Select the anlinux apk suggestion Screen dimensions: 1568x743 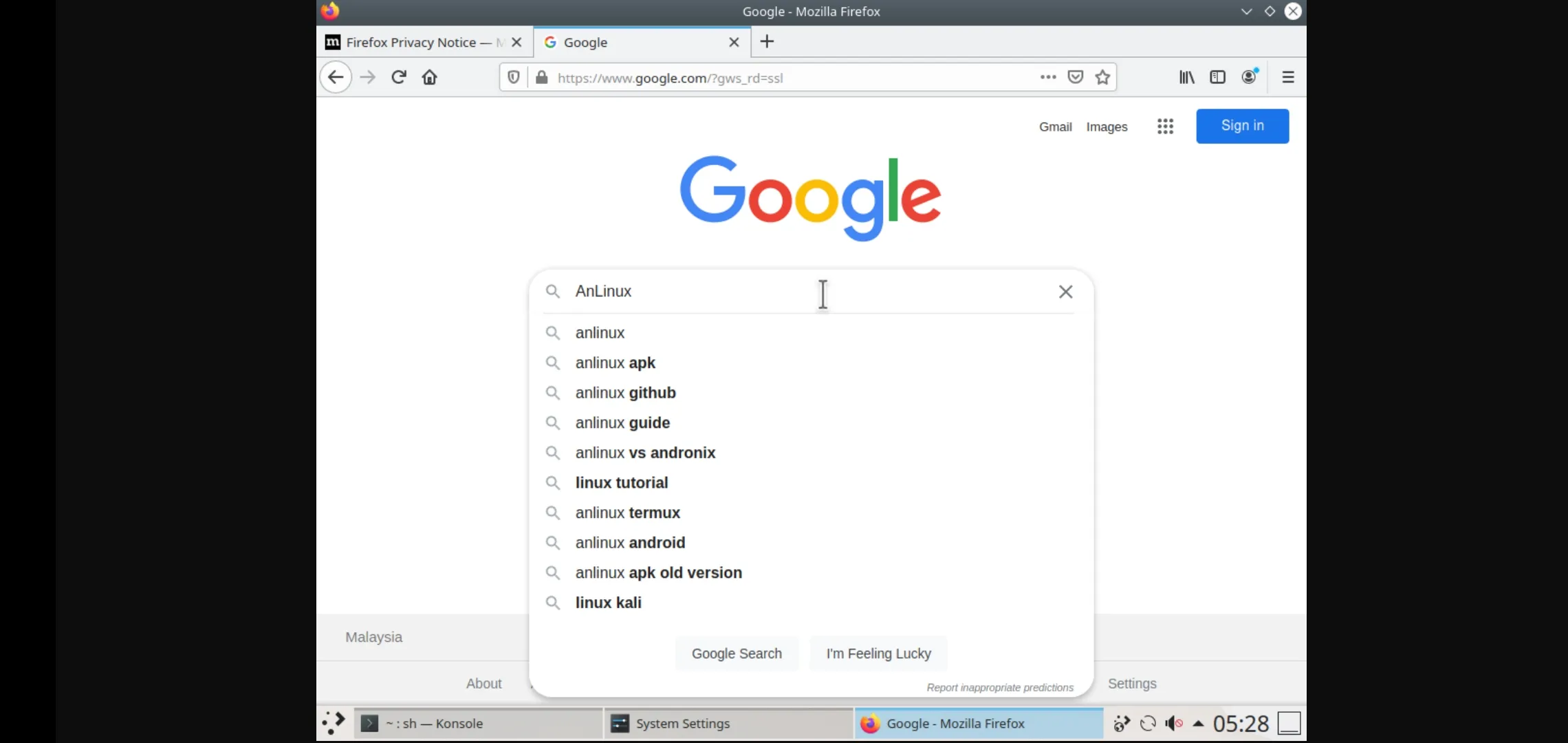point(615,362)
